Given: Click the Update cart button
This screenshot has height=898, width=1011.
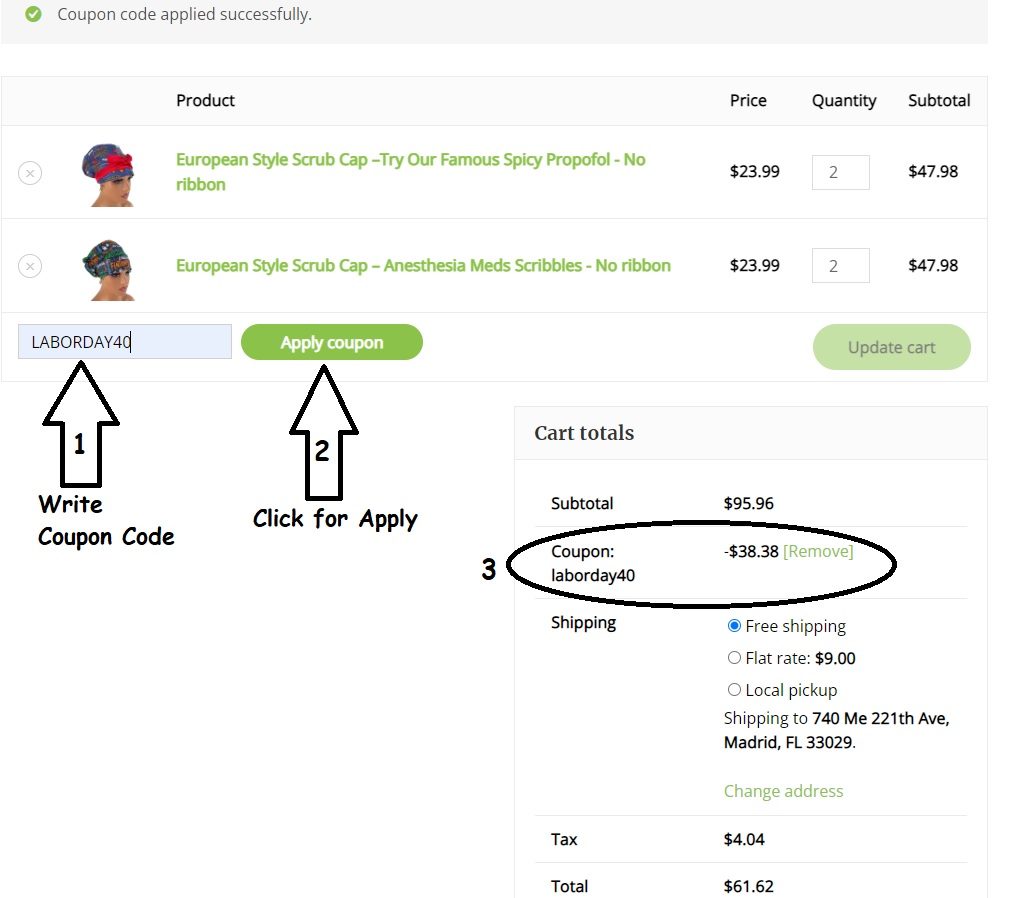Looking at the screenshot, I should [x=891, y=347].
